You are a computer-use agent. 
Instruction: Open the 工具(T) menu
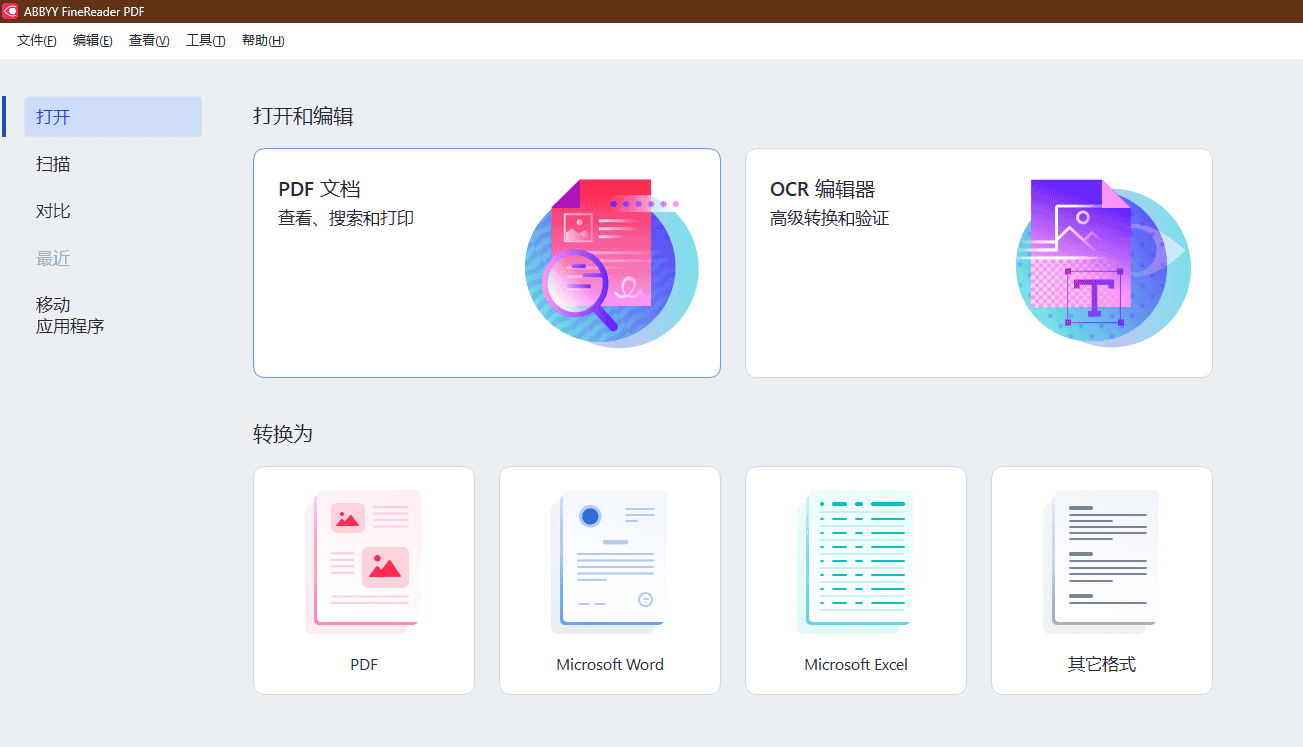[x=206, y=41]
